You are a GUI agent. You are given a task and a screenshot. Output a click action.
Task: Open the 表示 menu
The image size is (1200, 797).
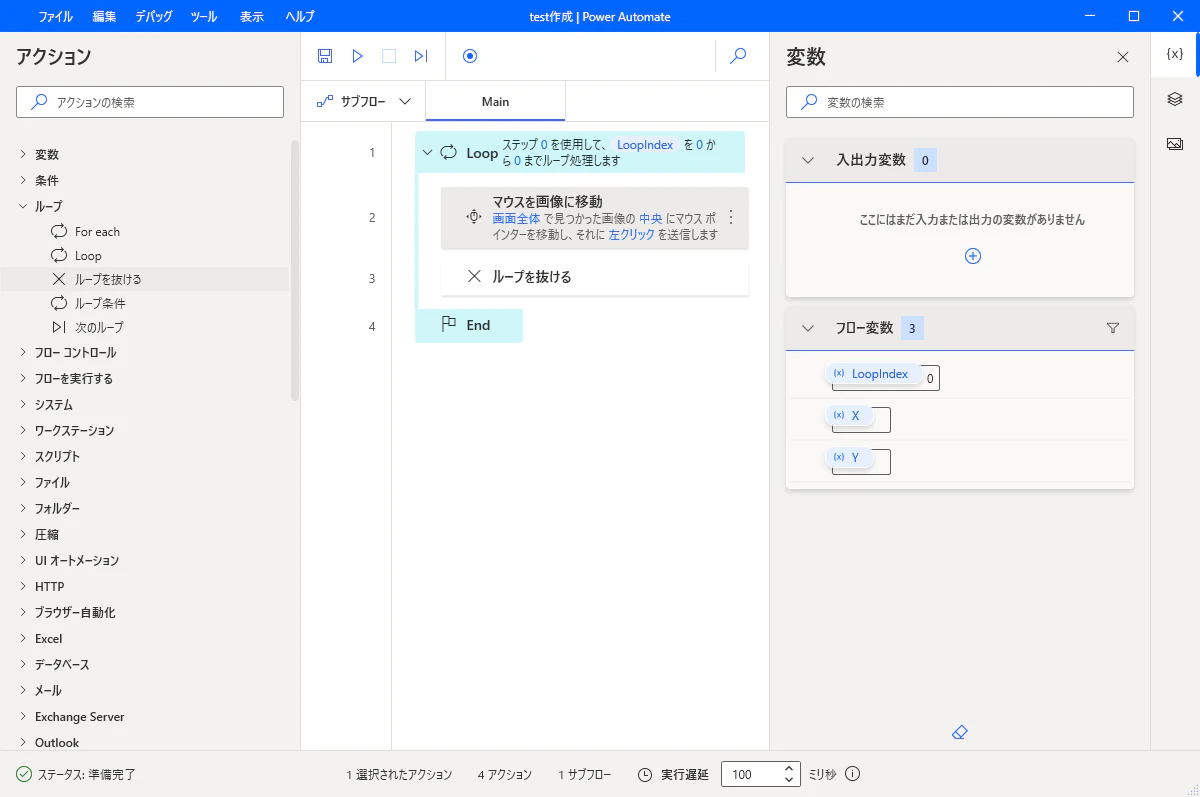[x=251, y=16]
